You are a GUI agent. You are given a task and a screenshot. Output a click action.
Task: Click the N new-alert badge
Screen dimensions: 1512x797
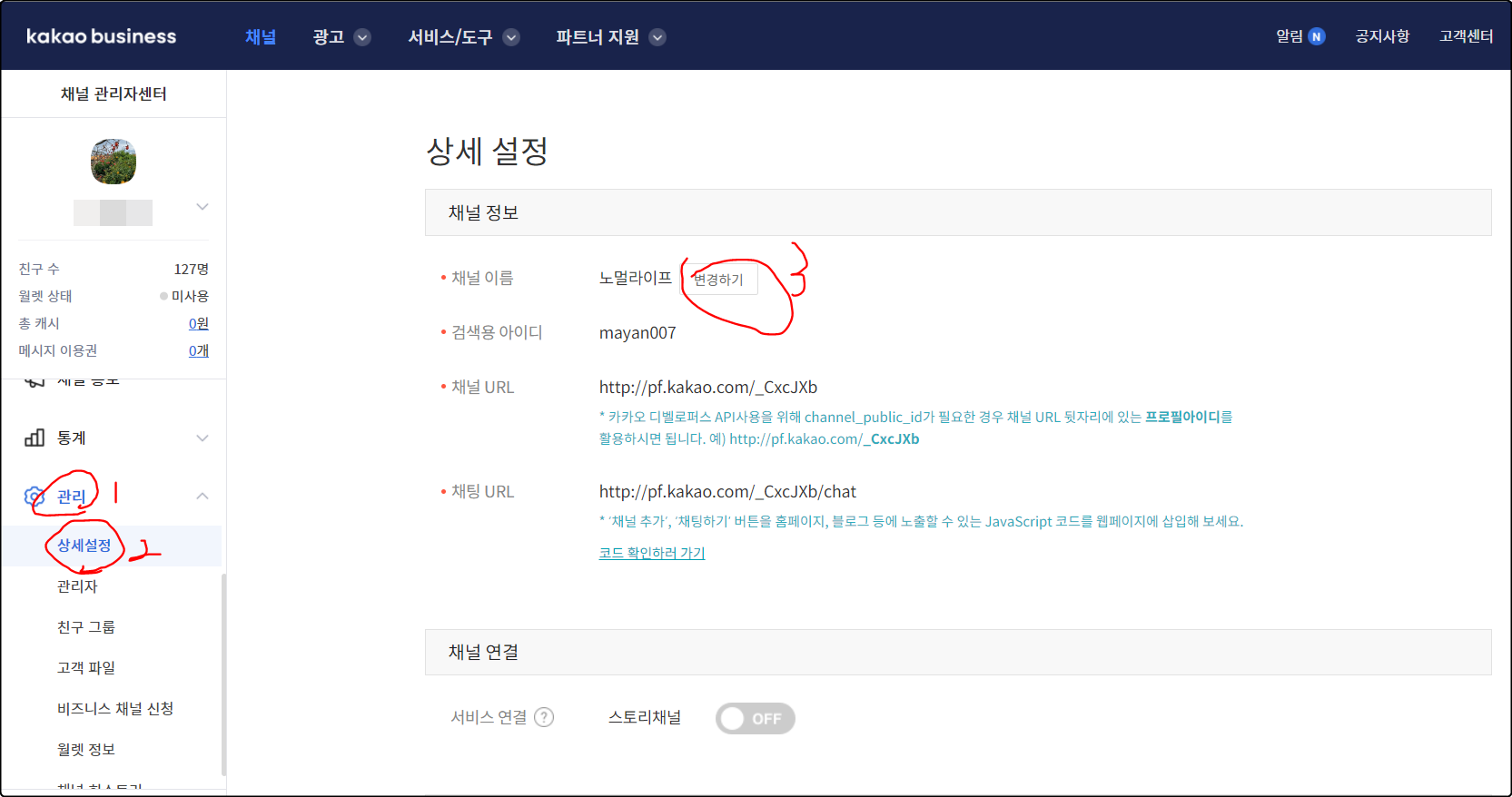pos(1316,36)
